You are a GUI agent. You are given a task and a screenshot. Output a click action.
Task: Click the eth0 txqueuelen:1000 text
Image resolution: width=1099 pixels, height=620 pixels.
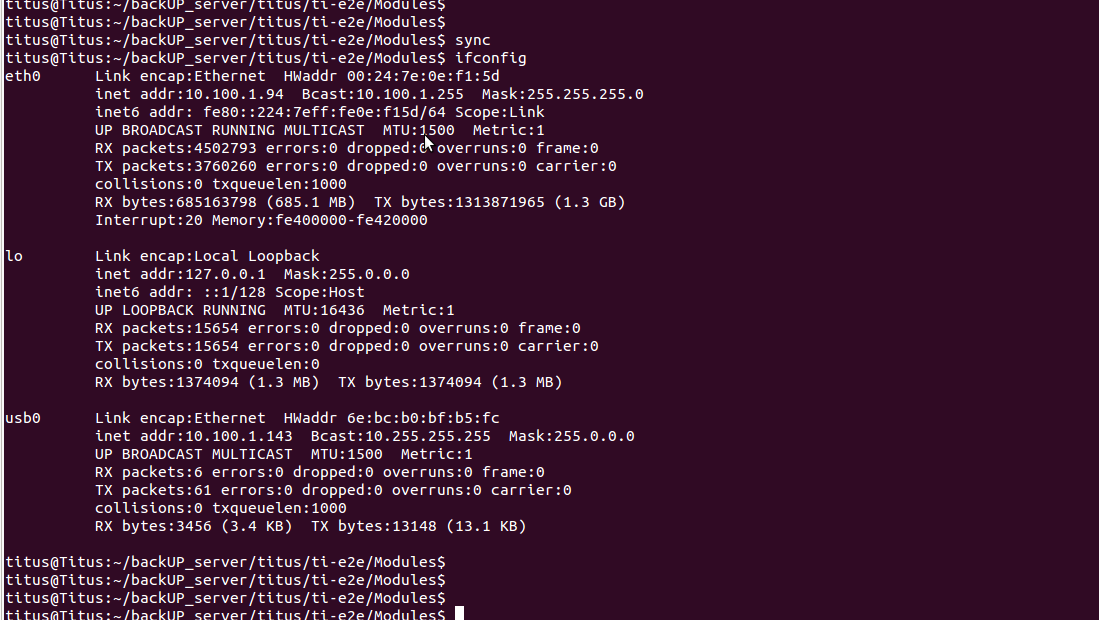coord(280,184)
